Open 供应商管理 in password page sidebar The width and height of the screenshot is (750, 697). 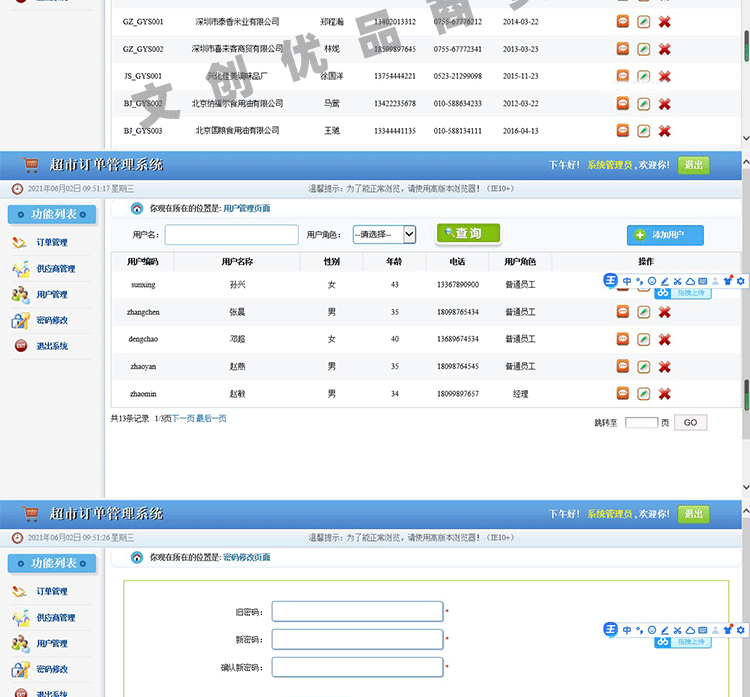tap(56, 618)
